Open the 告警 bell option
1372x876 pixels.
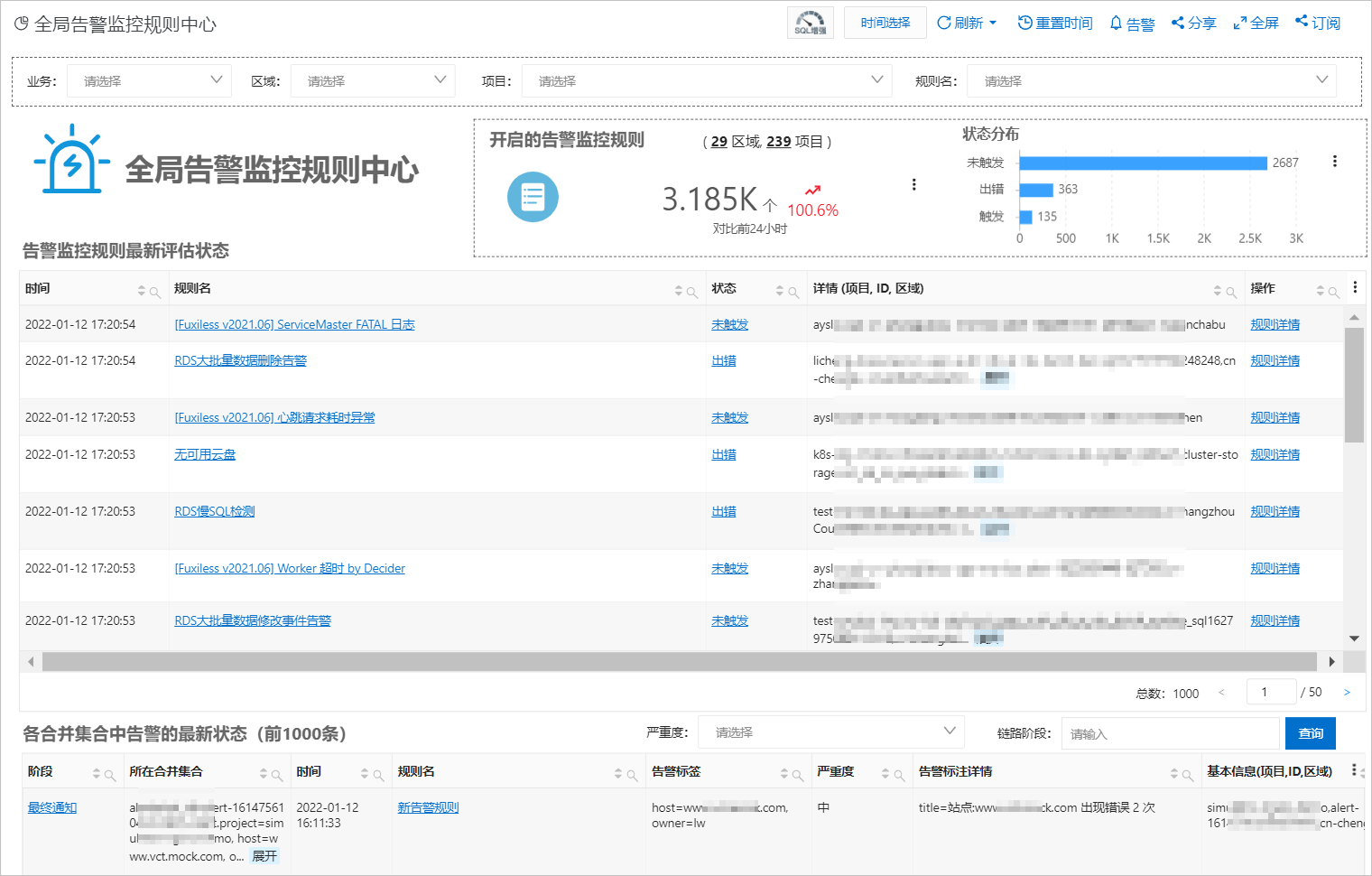pos(1132,23)
